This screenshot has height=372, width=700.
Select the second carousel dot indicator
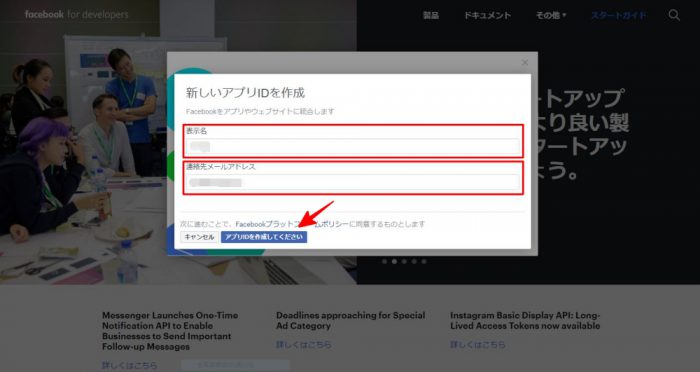coord(394,261)
